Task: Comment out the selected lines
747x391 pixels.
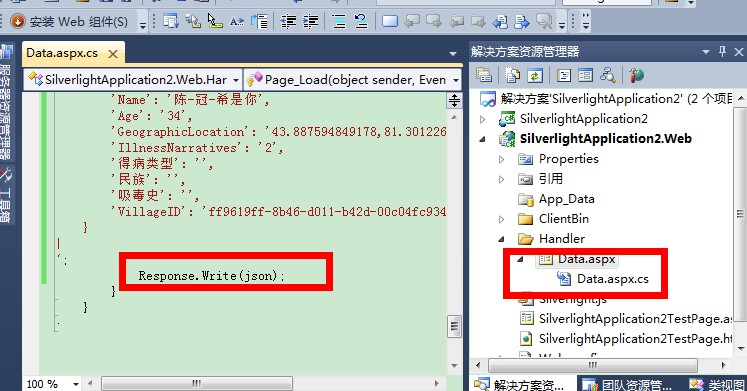Action: coord(339,21)
